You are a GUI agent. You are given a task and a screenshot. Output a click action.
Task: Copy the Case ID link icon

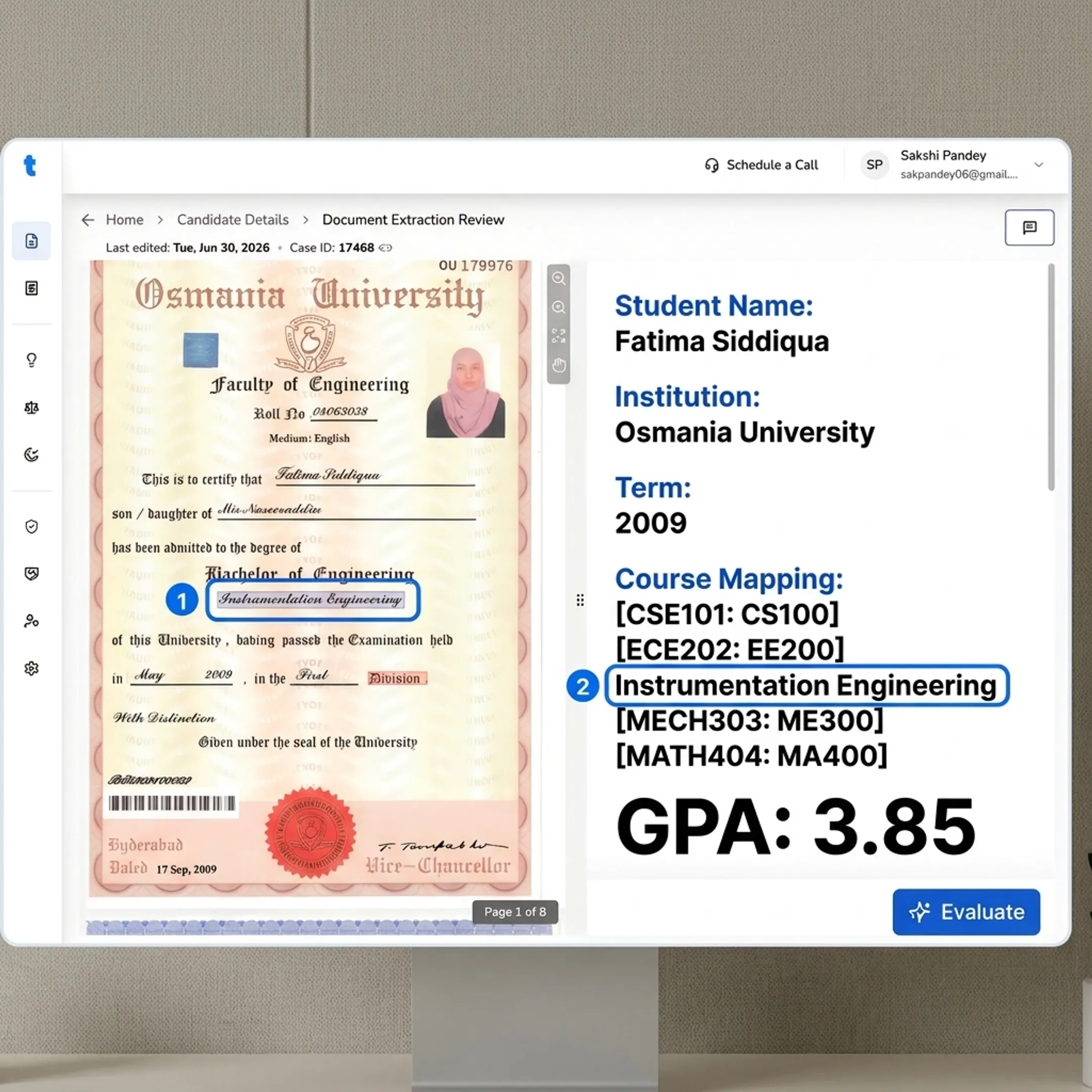tap(385, 248)
